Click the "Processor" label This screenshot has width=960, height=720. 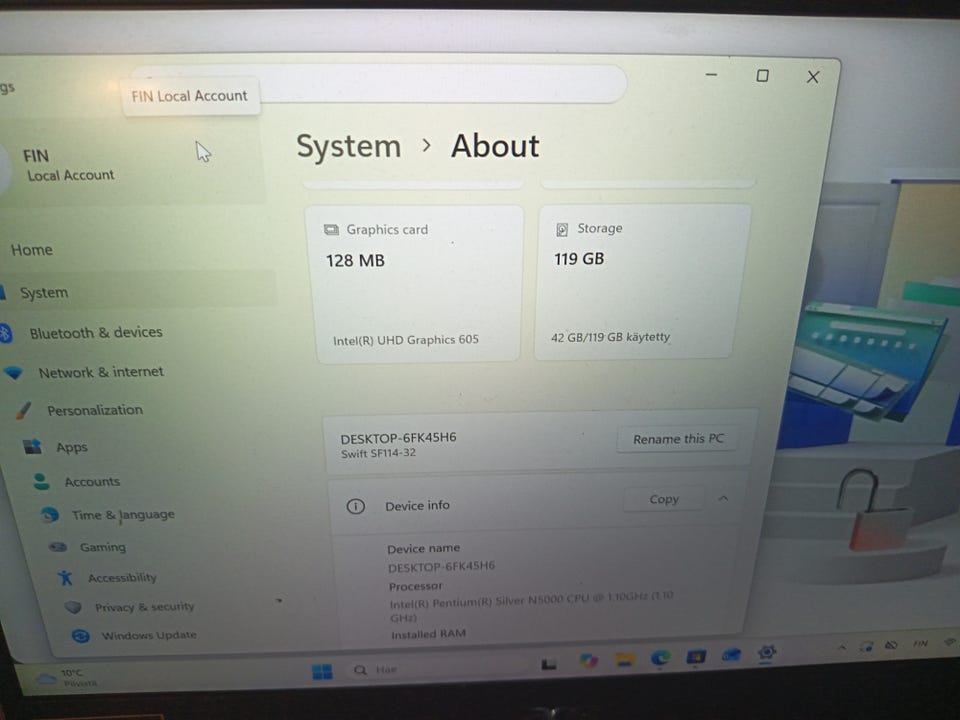(x=415, y=586)
